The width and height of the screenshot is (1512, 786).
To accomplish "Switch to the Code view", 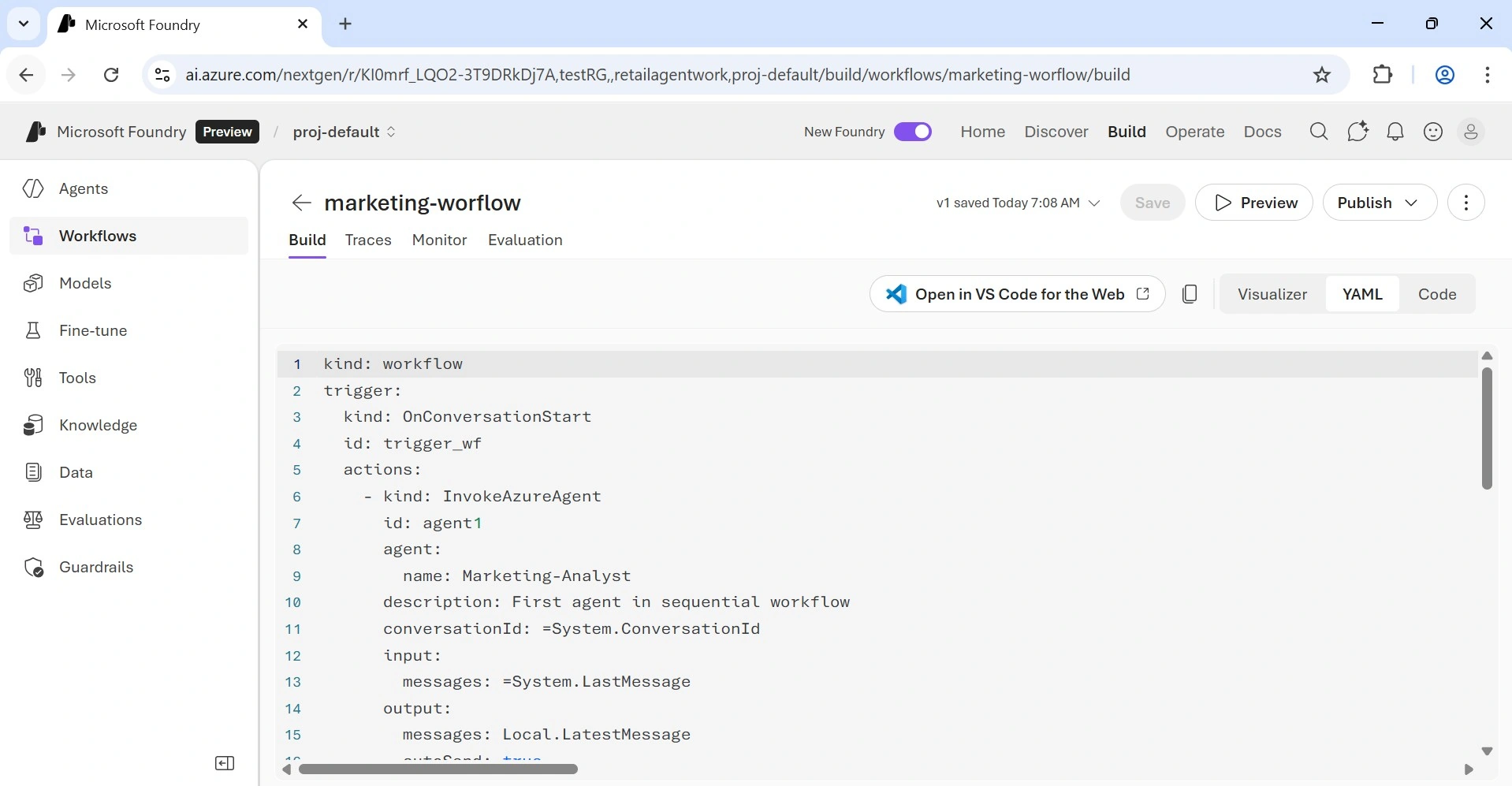I will [x=1437, y=294].
